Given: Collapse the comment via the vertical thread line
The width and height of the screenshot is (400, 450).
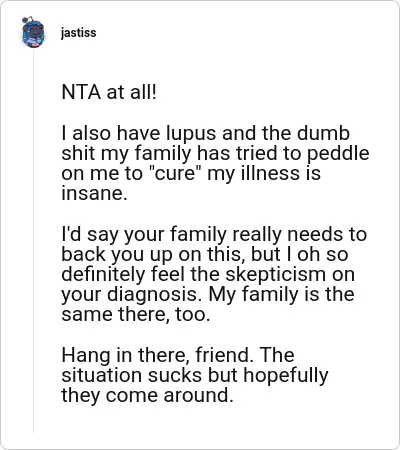Looking at the screenshot, I should tap(33, 242).
